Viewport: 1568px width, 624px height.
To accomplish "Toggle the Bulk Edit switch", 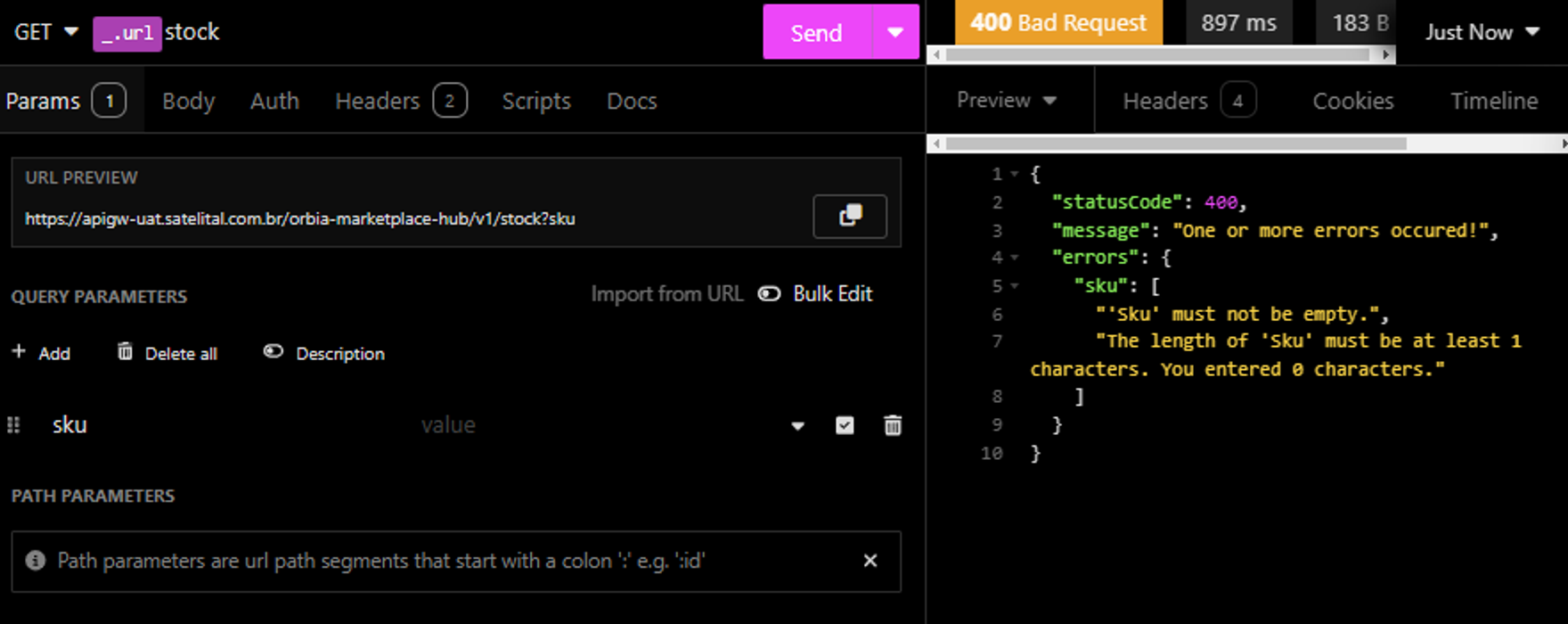I will point(769,294).
